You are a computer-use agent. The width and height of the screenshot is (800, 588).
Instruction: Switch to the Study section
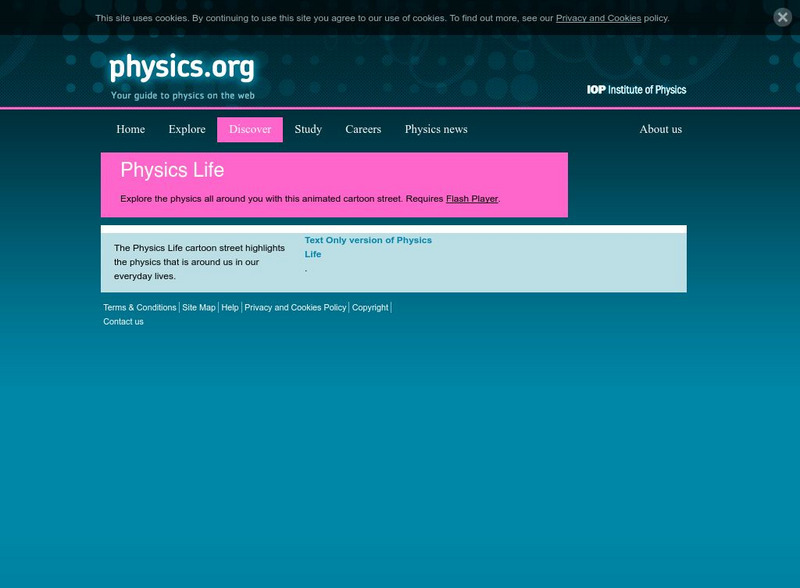308,129
